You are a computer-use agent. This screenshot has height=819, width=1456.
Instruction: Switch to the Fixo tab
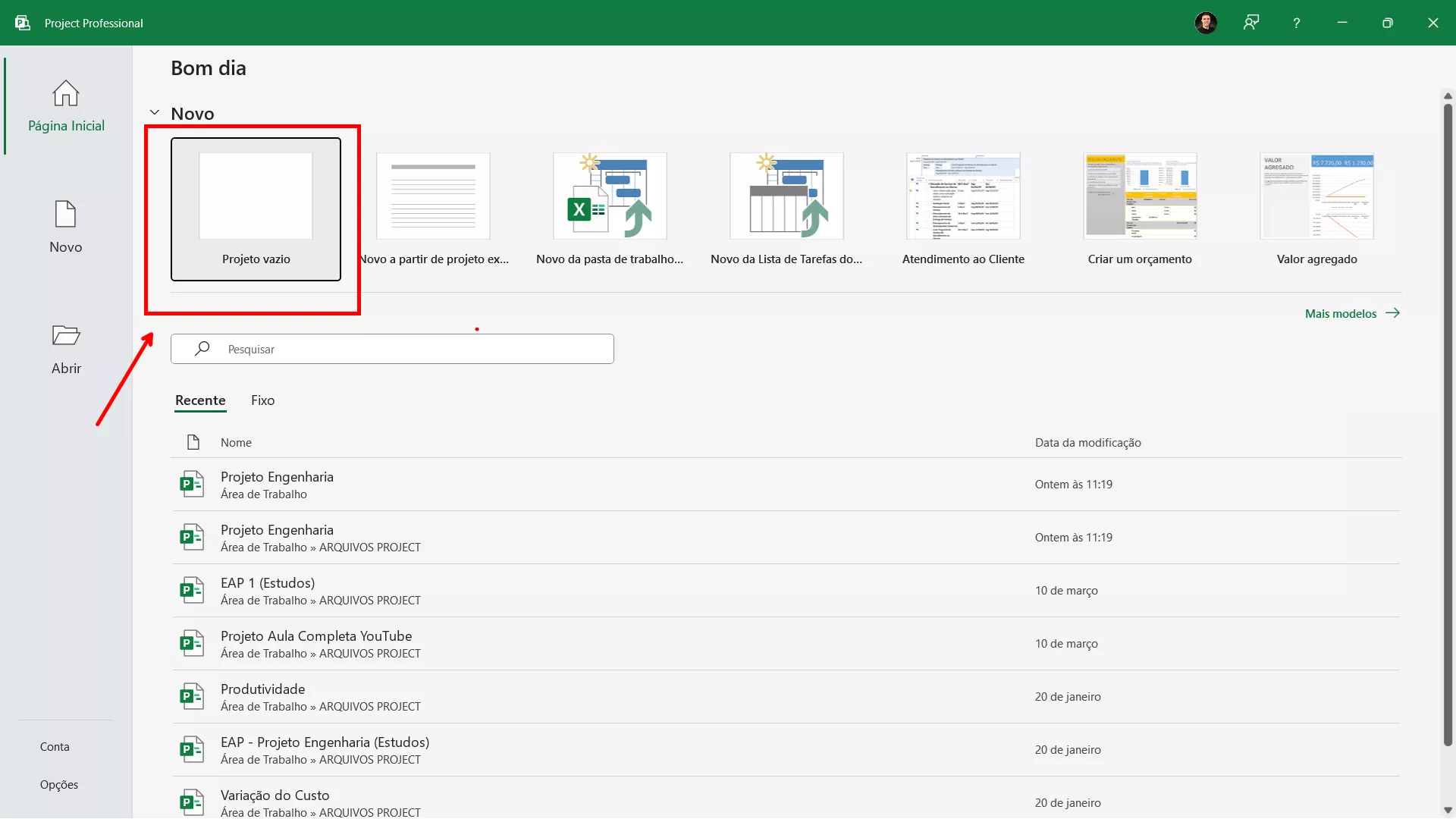point(262,400)
